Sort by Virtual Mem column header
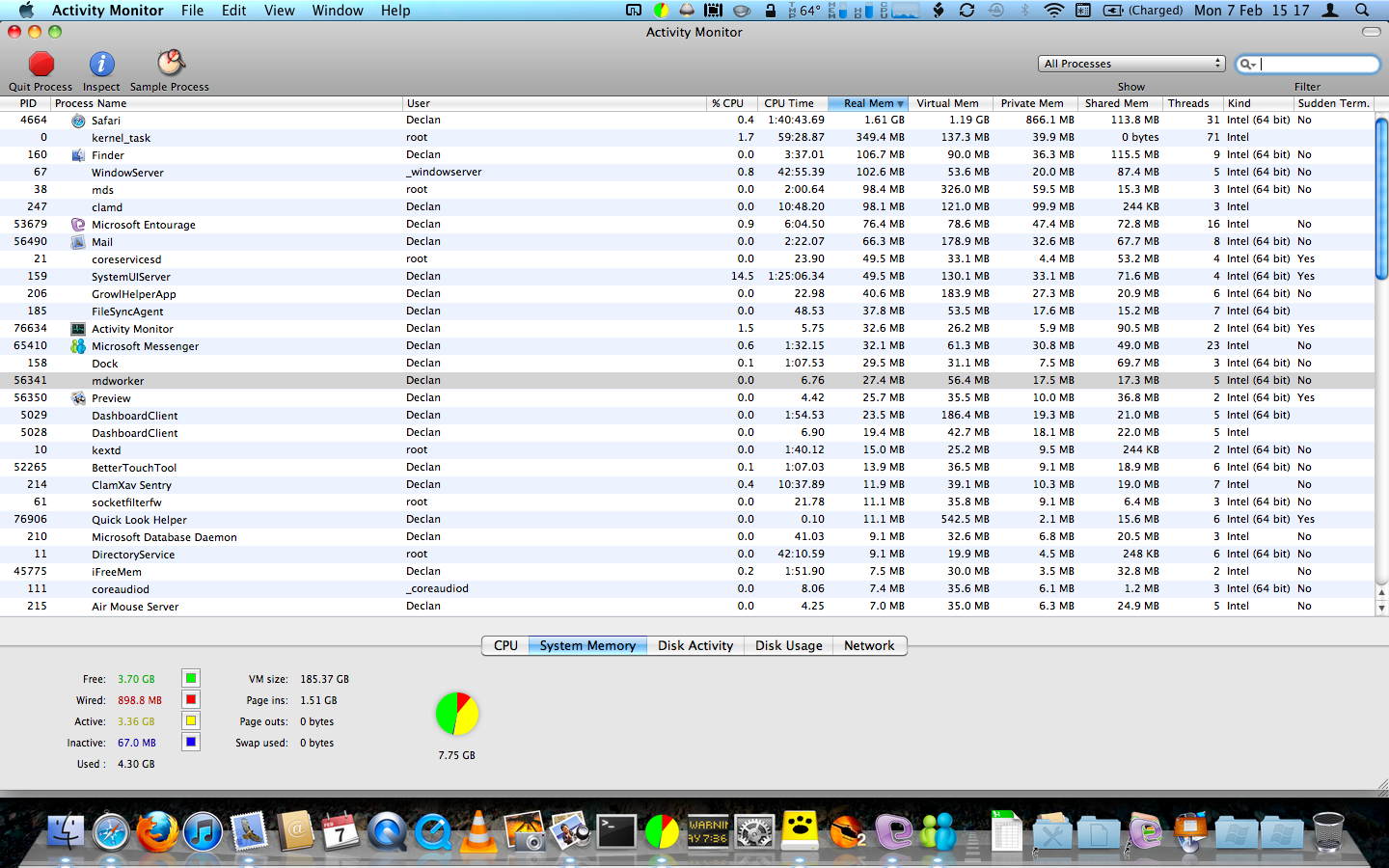The height and width of the screenshot is (868, 1389). click(x=949, y=103)
